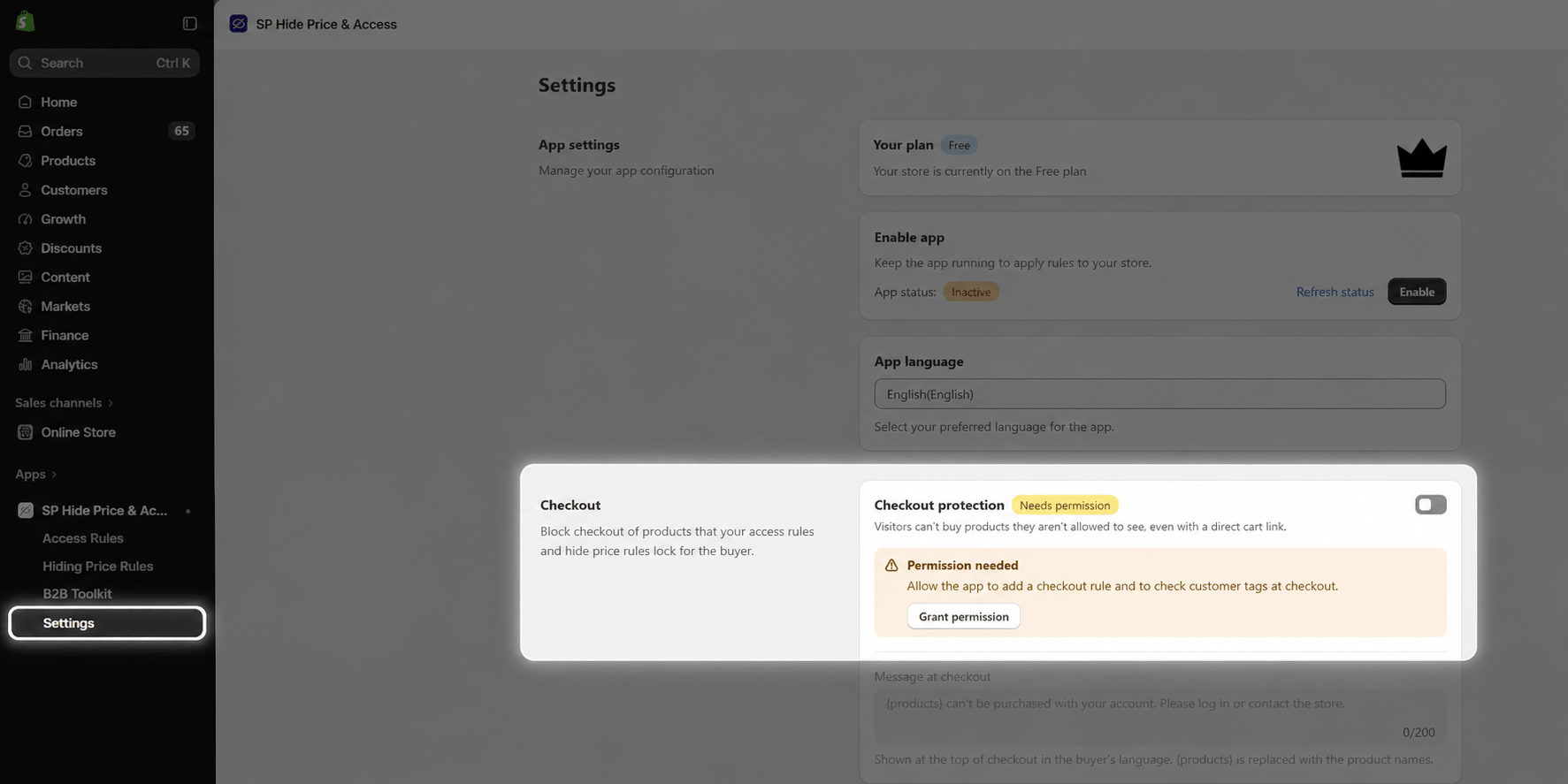Open the App language dropdown
1568x784 pixels.
(1159, 394)
